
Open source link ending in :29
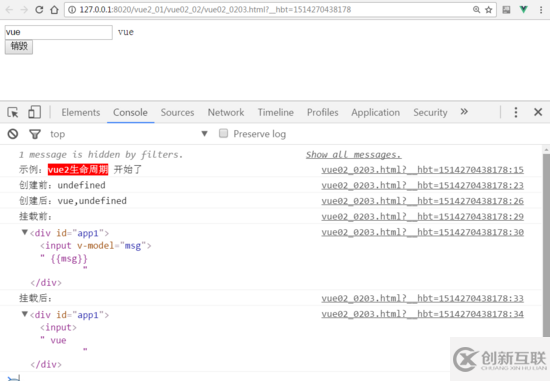click(422, 216)
